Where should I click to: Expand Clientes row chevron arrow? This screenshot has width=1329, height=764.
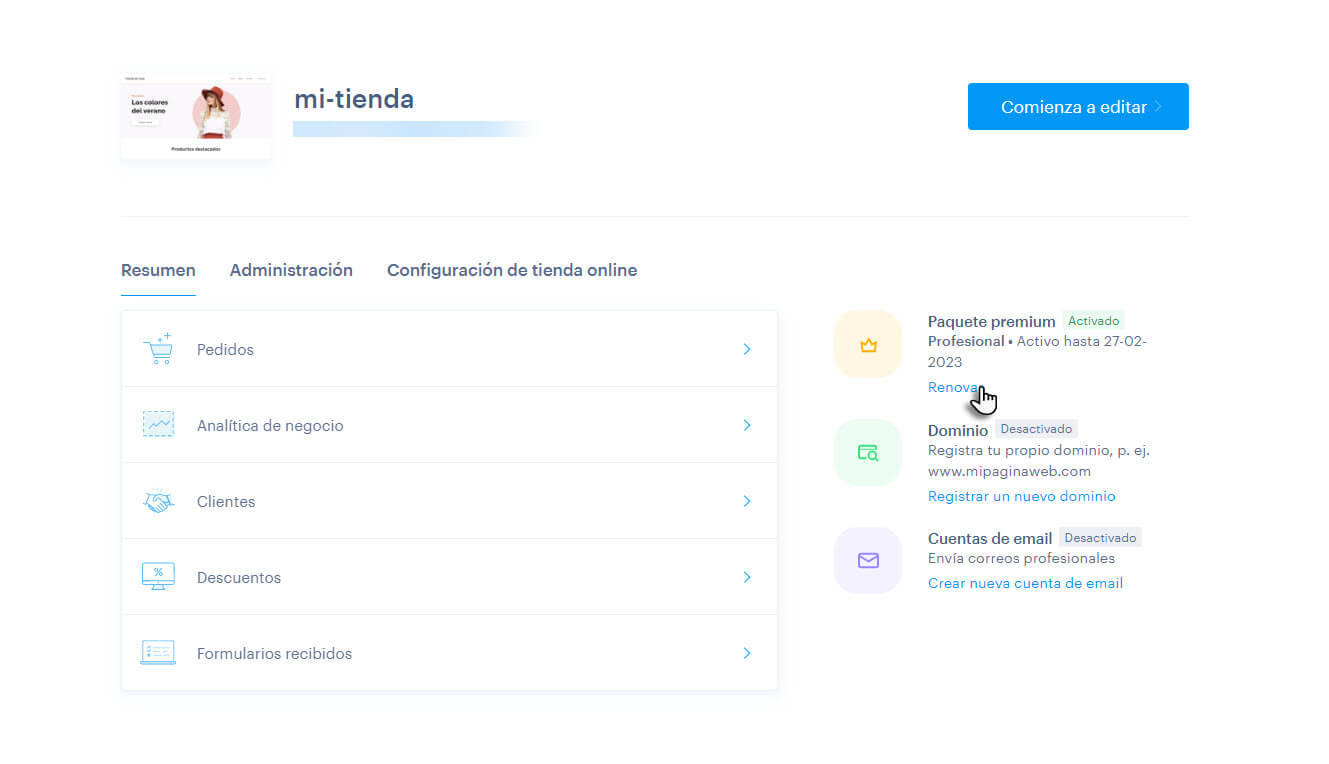pos(747,501)
